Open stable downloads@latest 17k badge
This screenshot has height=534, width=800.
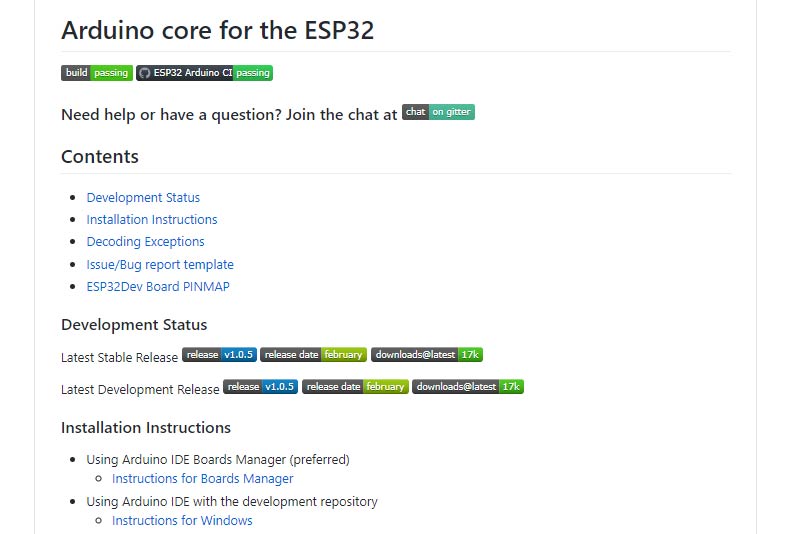coord(427,354)
